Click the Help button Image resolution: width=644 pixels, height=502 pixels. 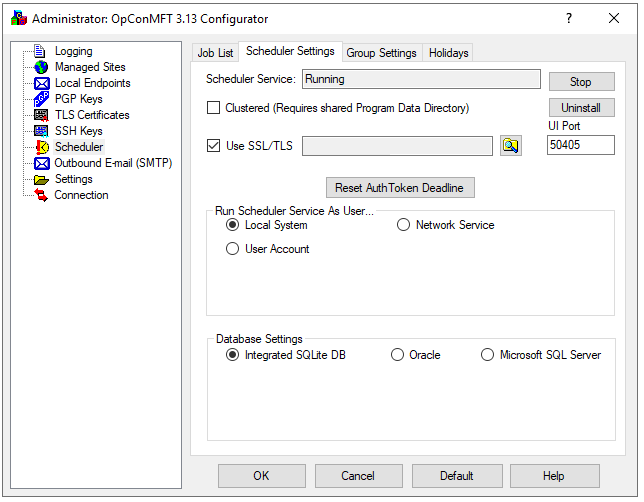(554, 476)
